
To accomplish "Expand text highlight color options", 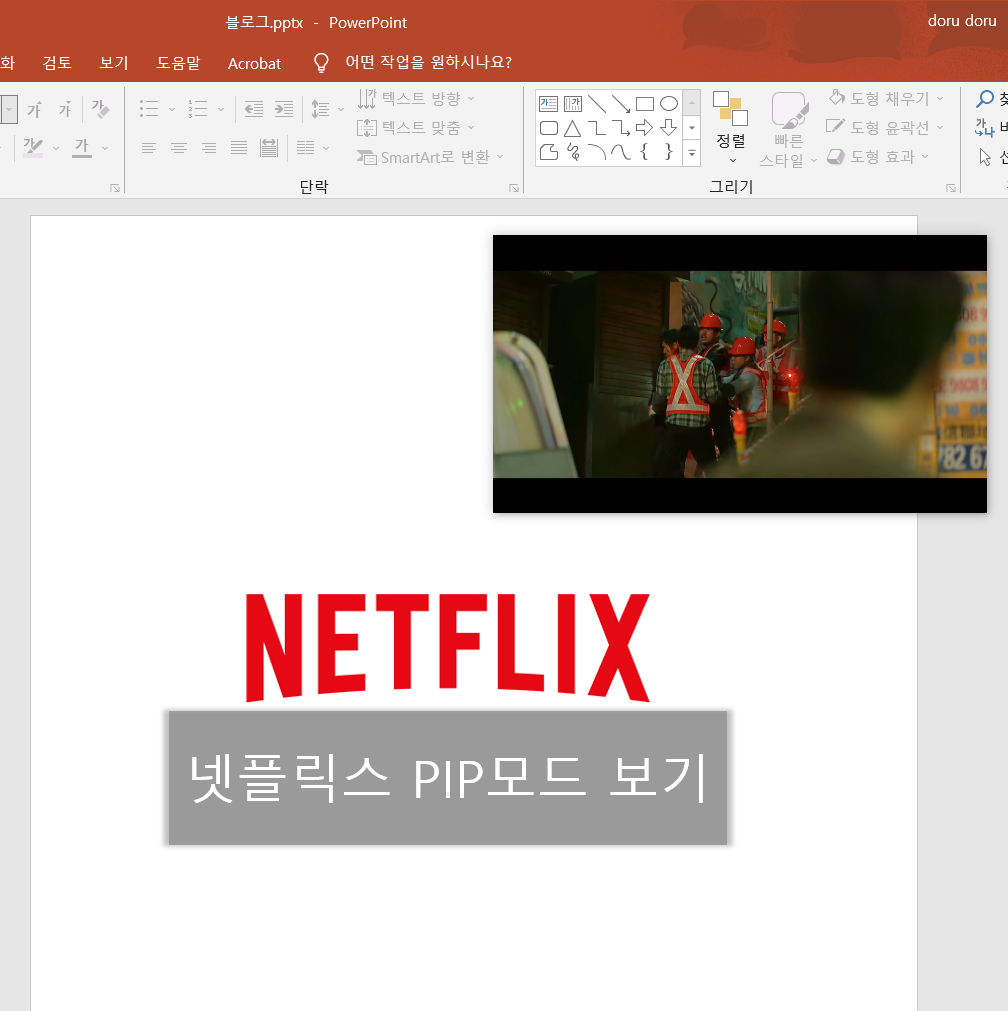I will click(x=56, y=148).
